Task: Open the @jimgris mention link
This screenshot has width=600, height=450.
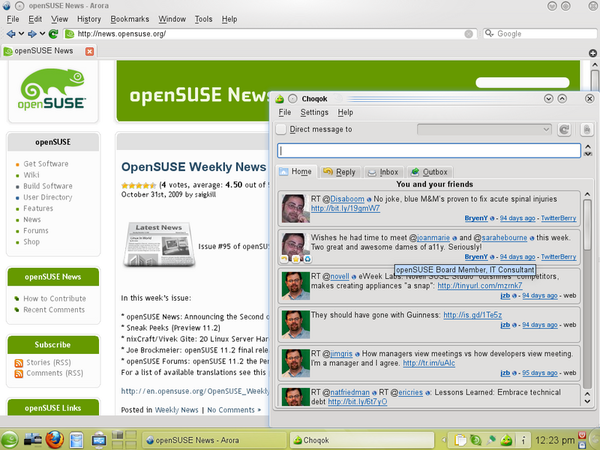Action: click(x=341, y=354)
